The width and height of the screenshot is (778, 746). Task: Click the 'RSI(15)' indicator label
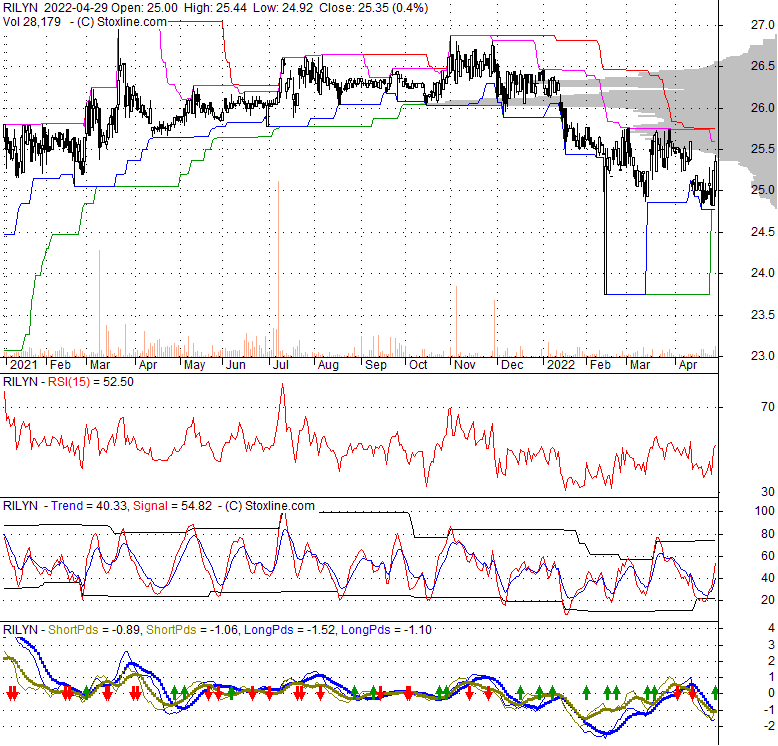[69, 382]
